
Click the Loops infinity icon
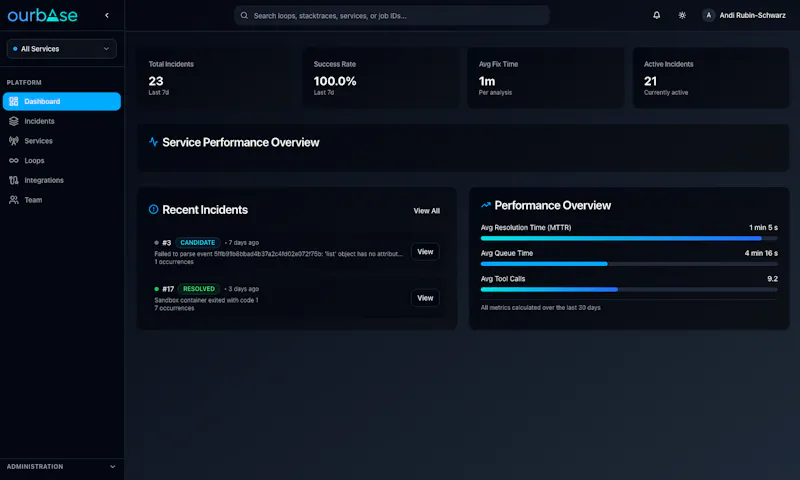tap(14, 161)
